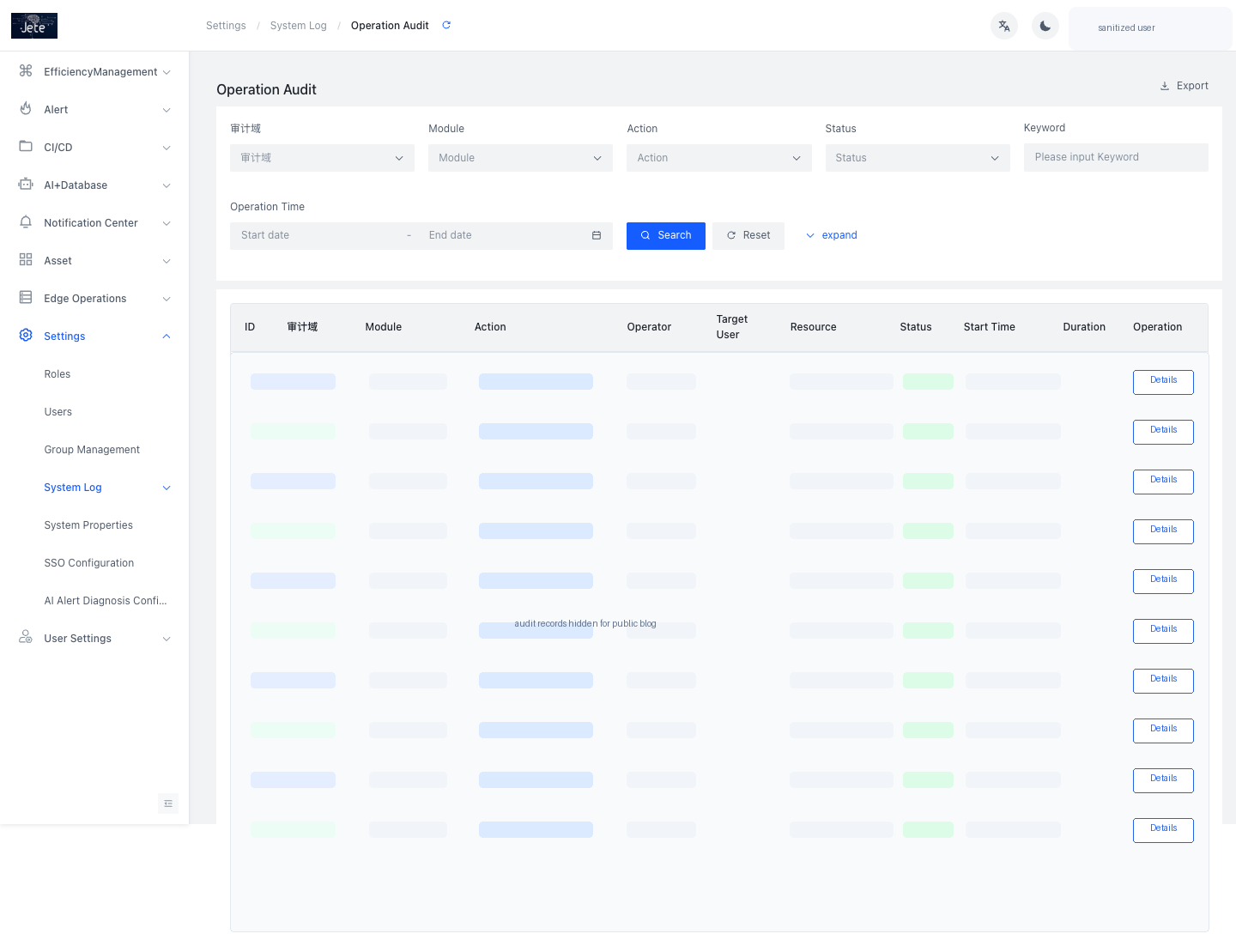This screenshot has width=1236, height=952.
Task: Collapse the Settings menu chevron
Action: tap(167, 337)
